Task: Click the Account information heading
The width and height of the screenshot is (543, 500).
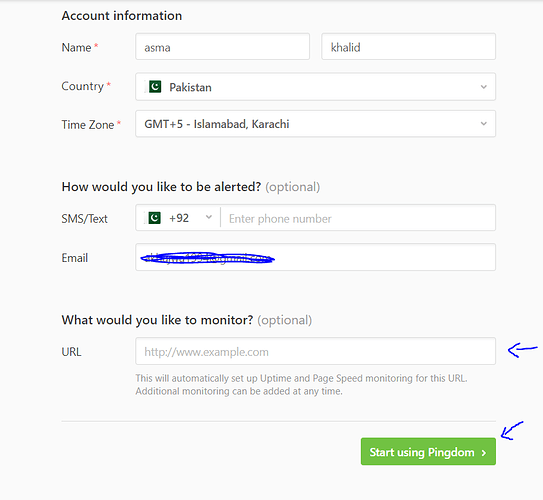Action: coord(122,16)
